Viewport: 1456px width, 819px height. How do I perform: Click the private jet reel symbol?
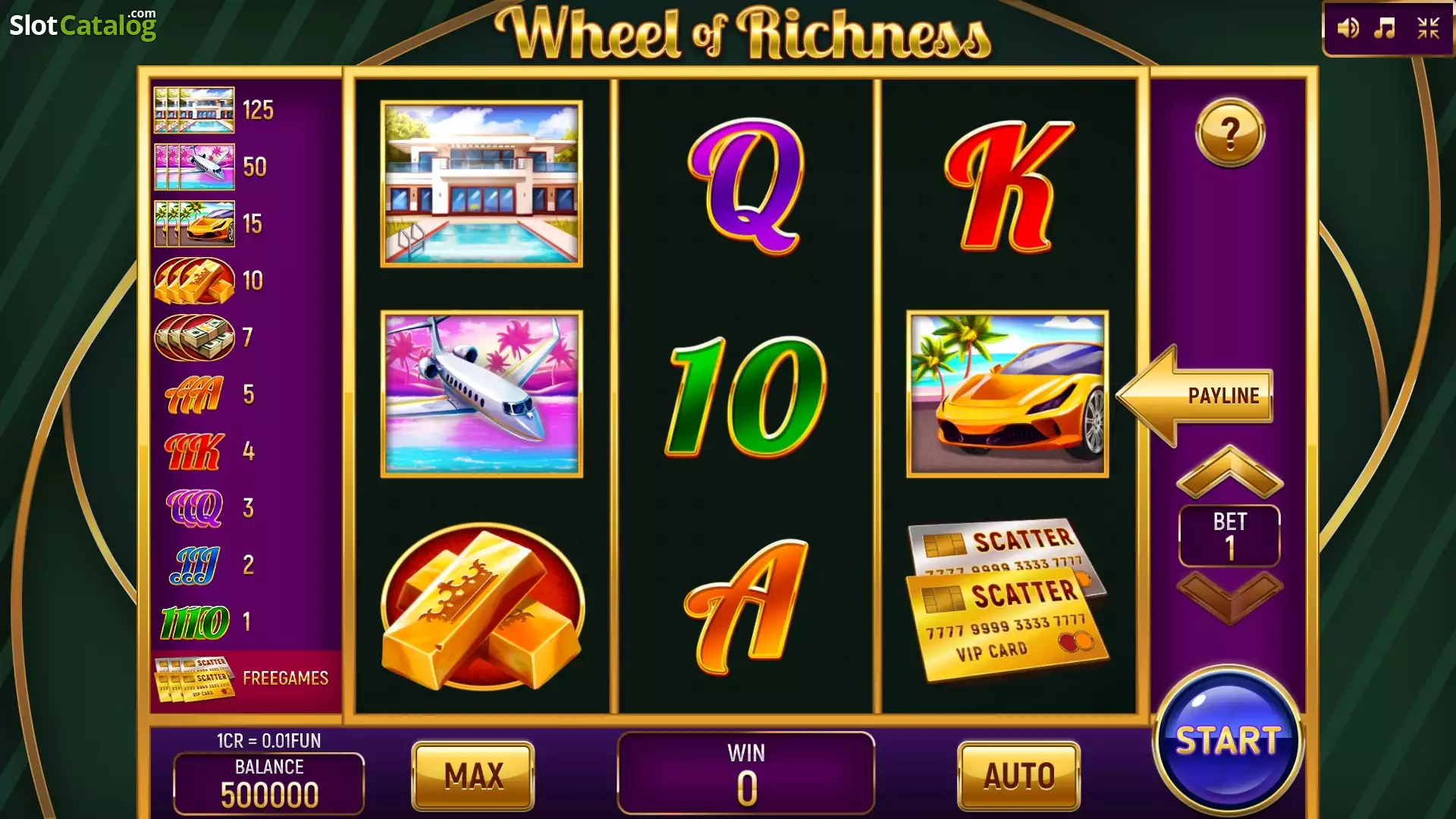coord(482,394)
